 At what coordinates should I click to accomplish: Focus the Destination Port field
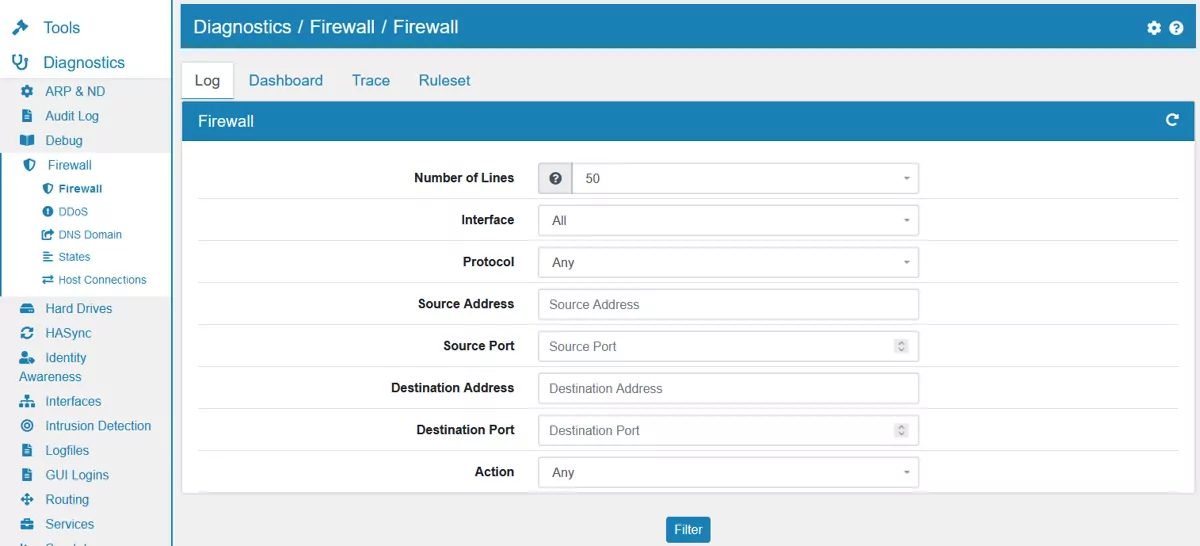(x=728, y=430)
